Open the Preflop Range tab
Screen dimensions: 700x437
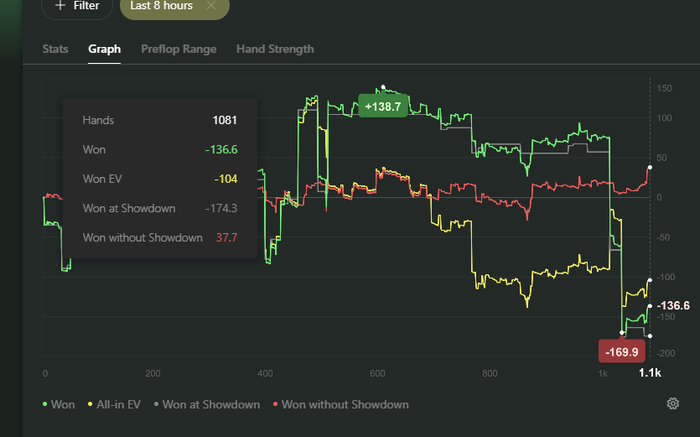(178, 48)
